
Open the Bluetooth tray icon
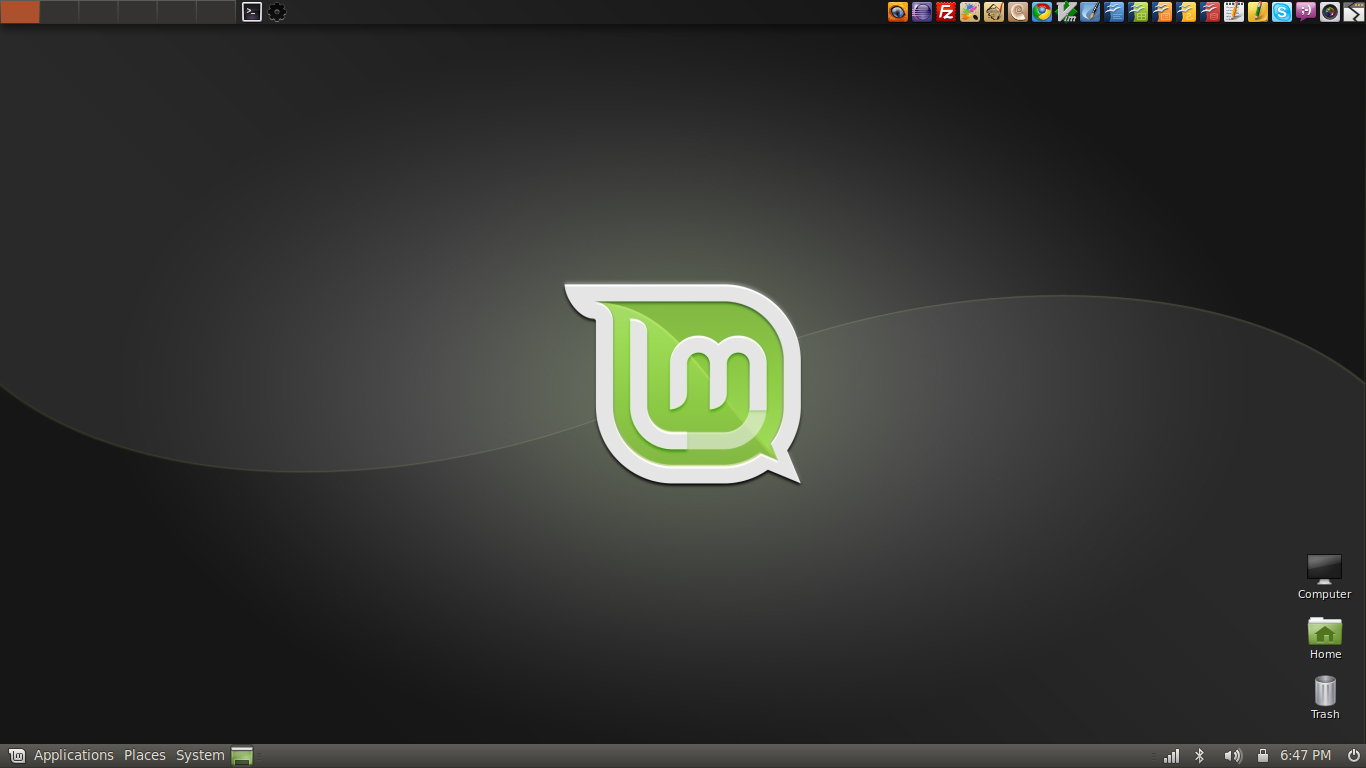coord(1200,756)
